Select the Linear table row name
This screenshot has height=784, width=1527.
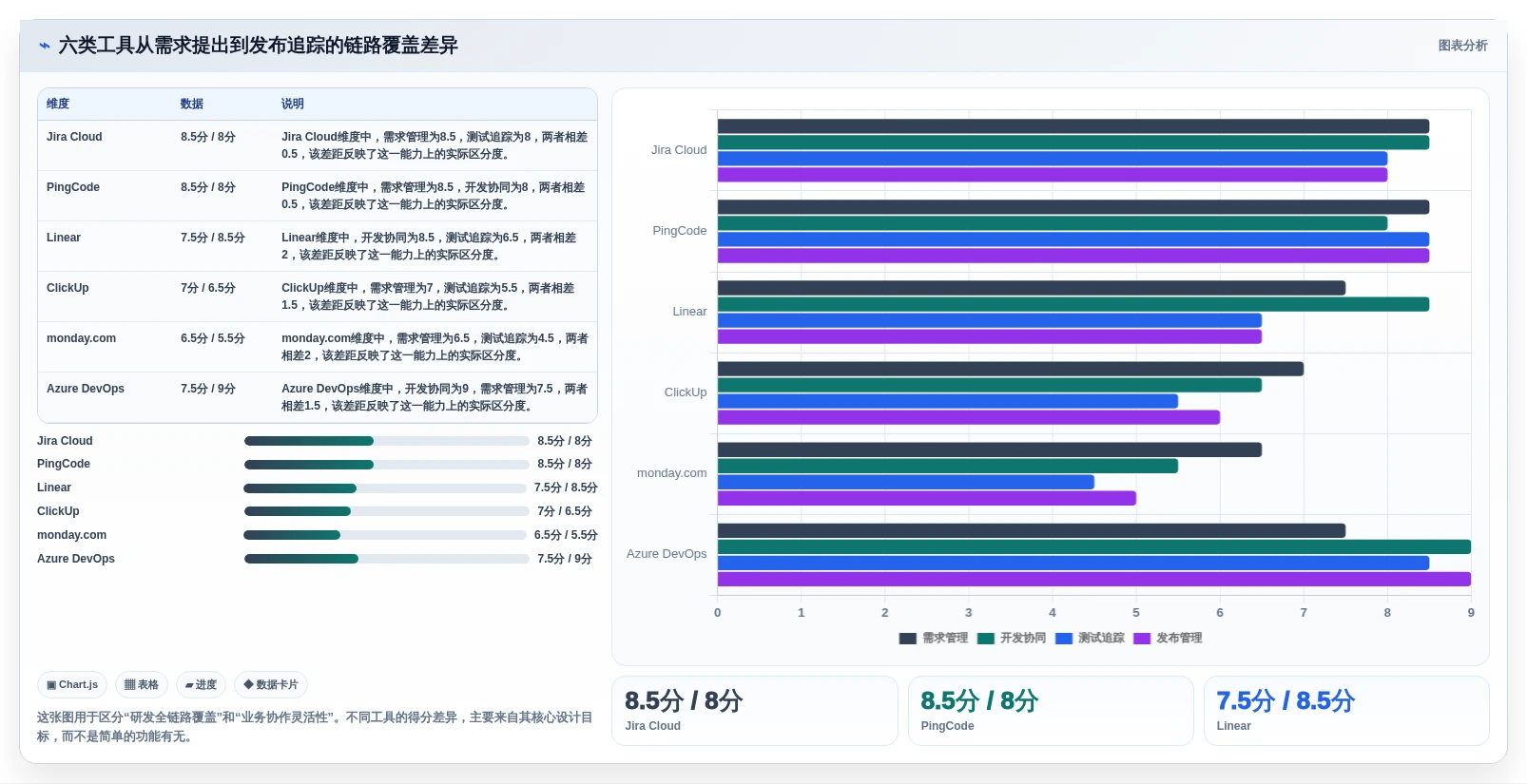pyautogui.click(x=64, y=238)
